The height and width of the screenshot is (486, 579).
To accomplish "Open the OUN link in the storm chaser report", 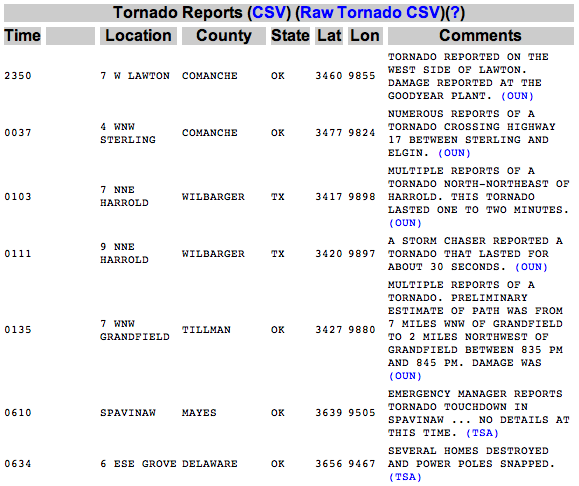I will point(531,267).
